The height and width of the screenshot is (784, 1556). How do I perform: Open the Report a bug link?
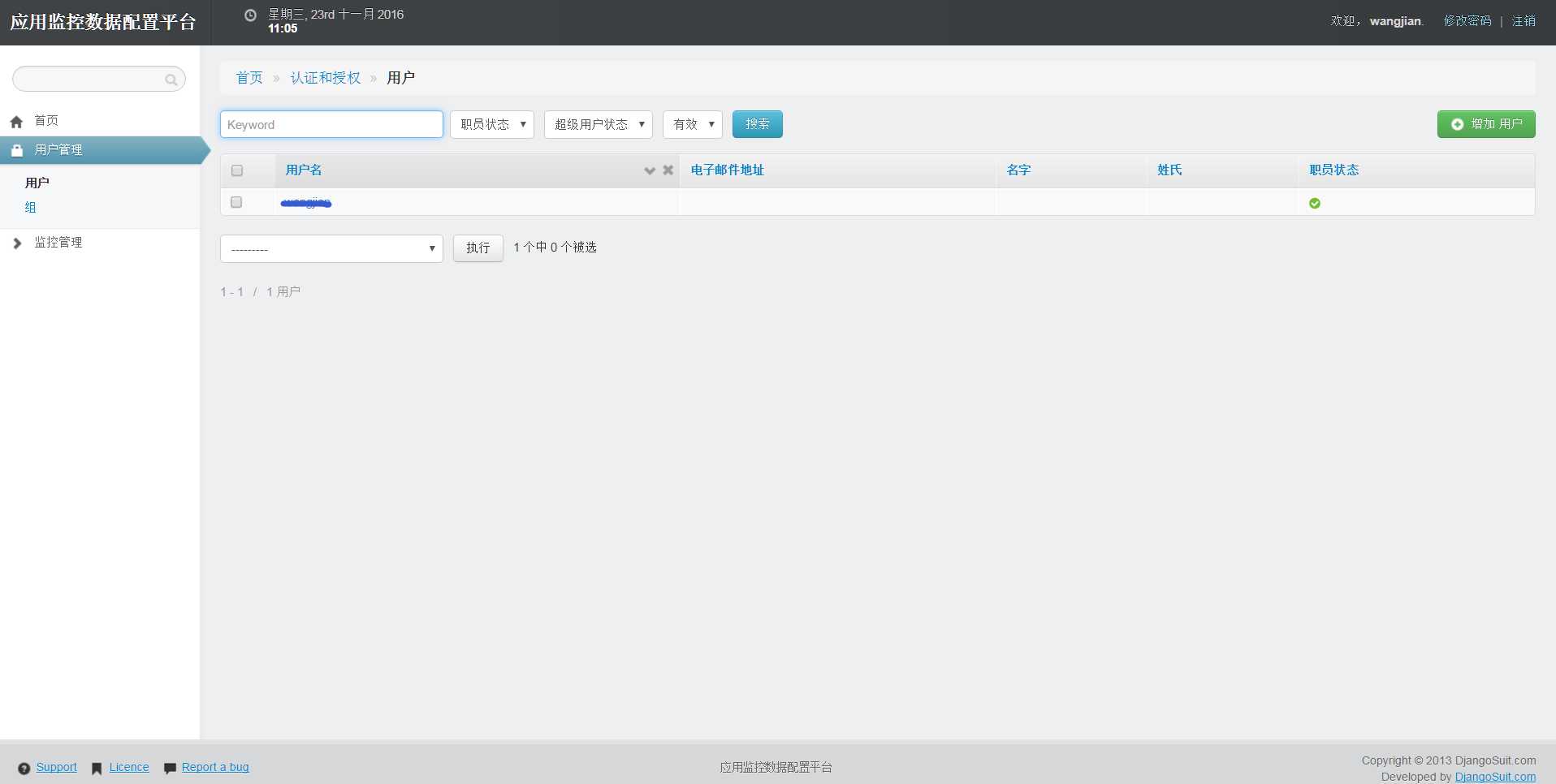pyautogui.click(x=215, y=767)
